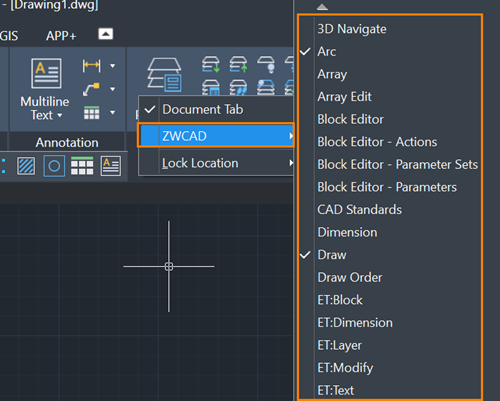This screenshot has width=500, height=401.
Task: Open the Annotation panel title
Action: click(67, 143)
